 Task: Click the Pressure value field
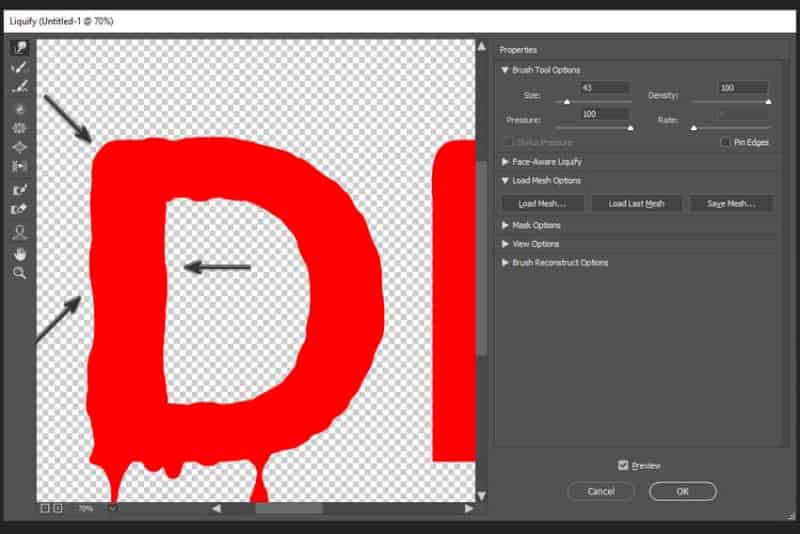[x=605, y=114]
